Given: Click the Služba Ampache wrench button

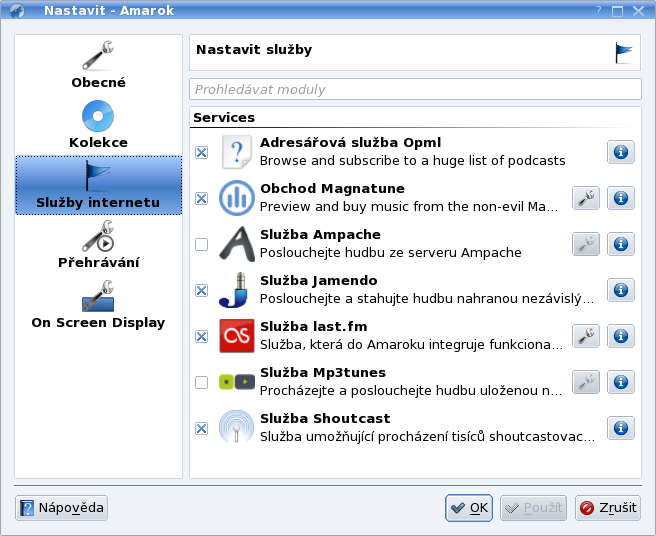Looking at the screenshot, I should (586, 244).
